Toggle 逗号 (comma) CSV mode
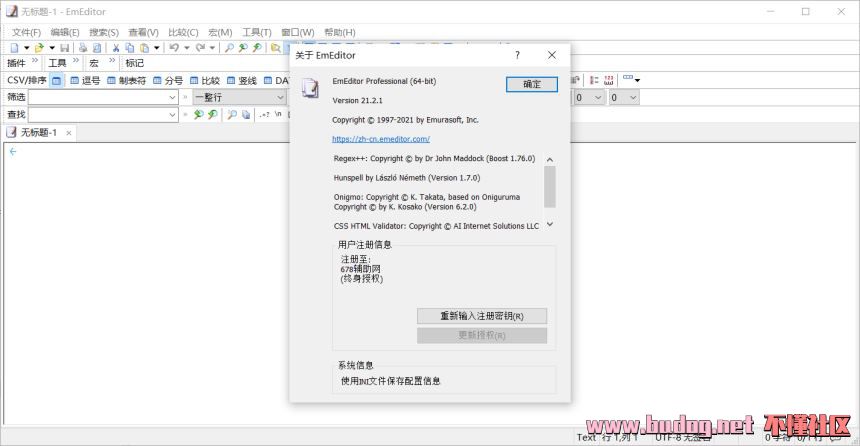Viewport: 860px width, 446px height. point(85,81)
